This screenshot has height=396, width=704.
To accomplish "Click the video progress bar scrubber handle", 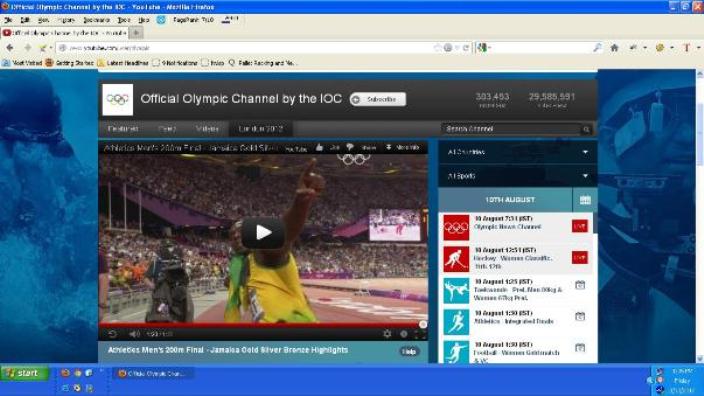I will [422, 324].
